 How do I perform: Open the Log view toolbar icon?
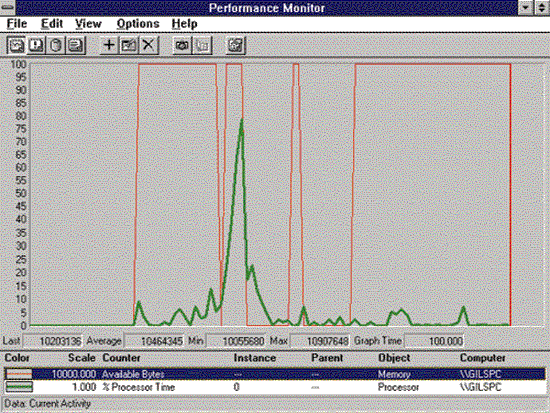56,45
